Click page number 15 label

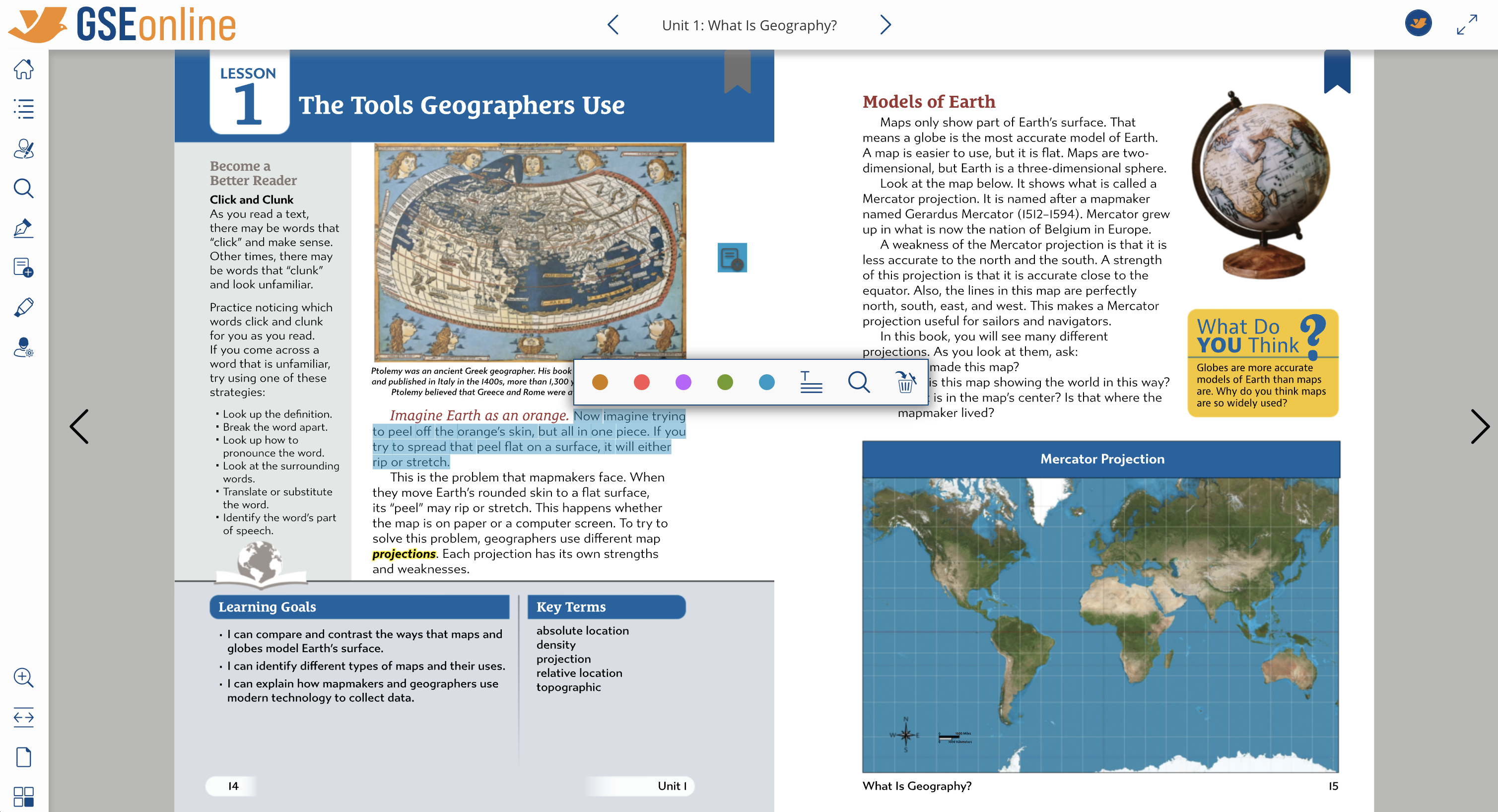(1333, 786)
